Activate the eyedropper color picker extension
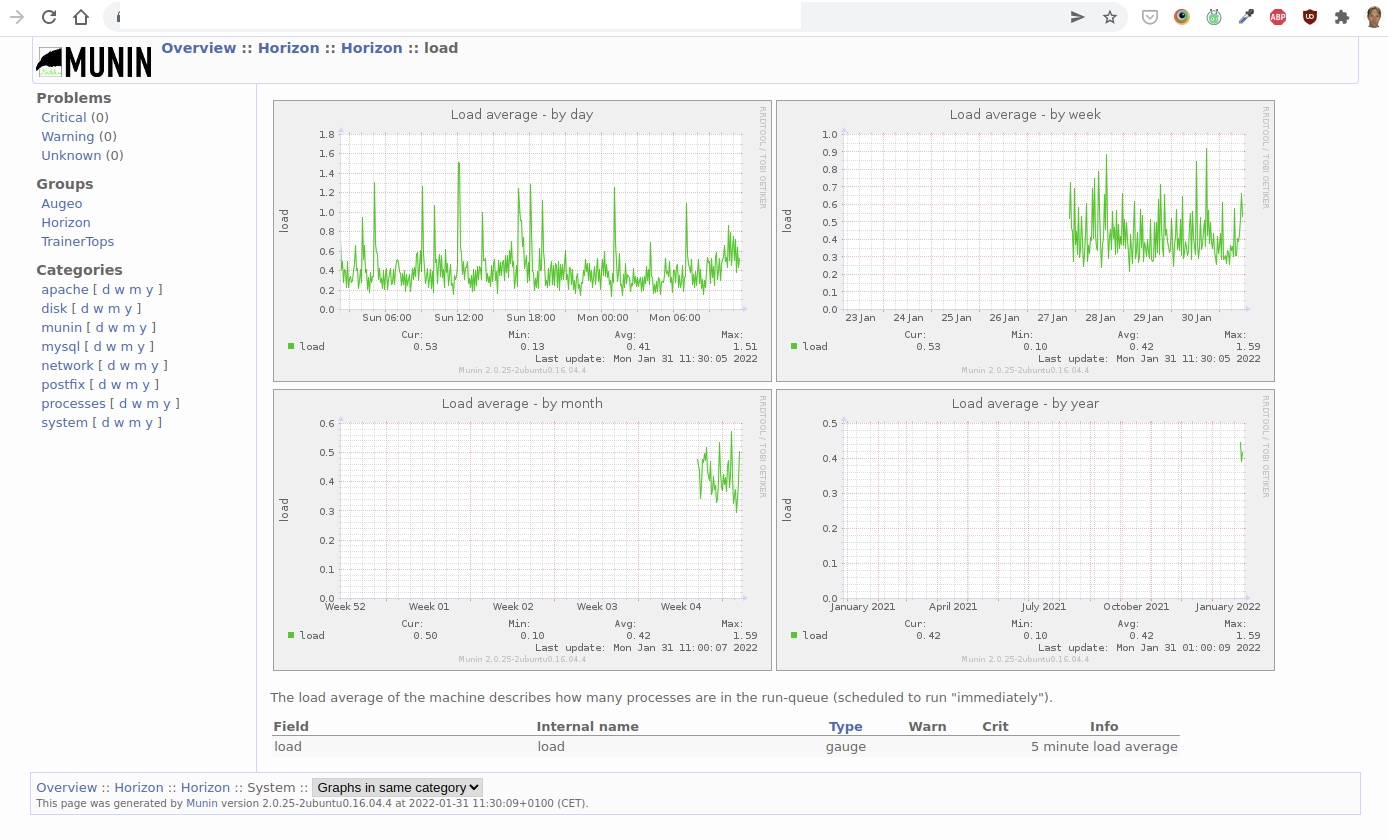This screenshot has height=840, width=1388. coord(1246,17)
